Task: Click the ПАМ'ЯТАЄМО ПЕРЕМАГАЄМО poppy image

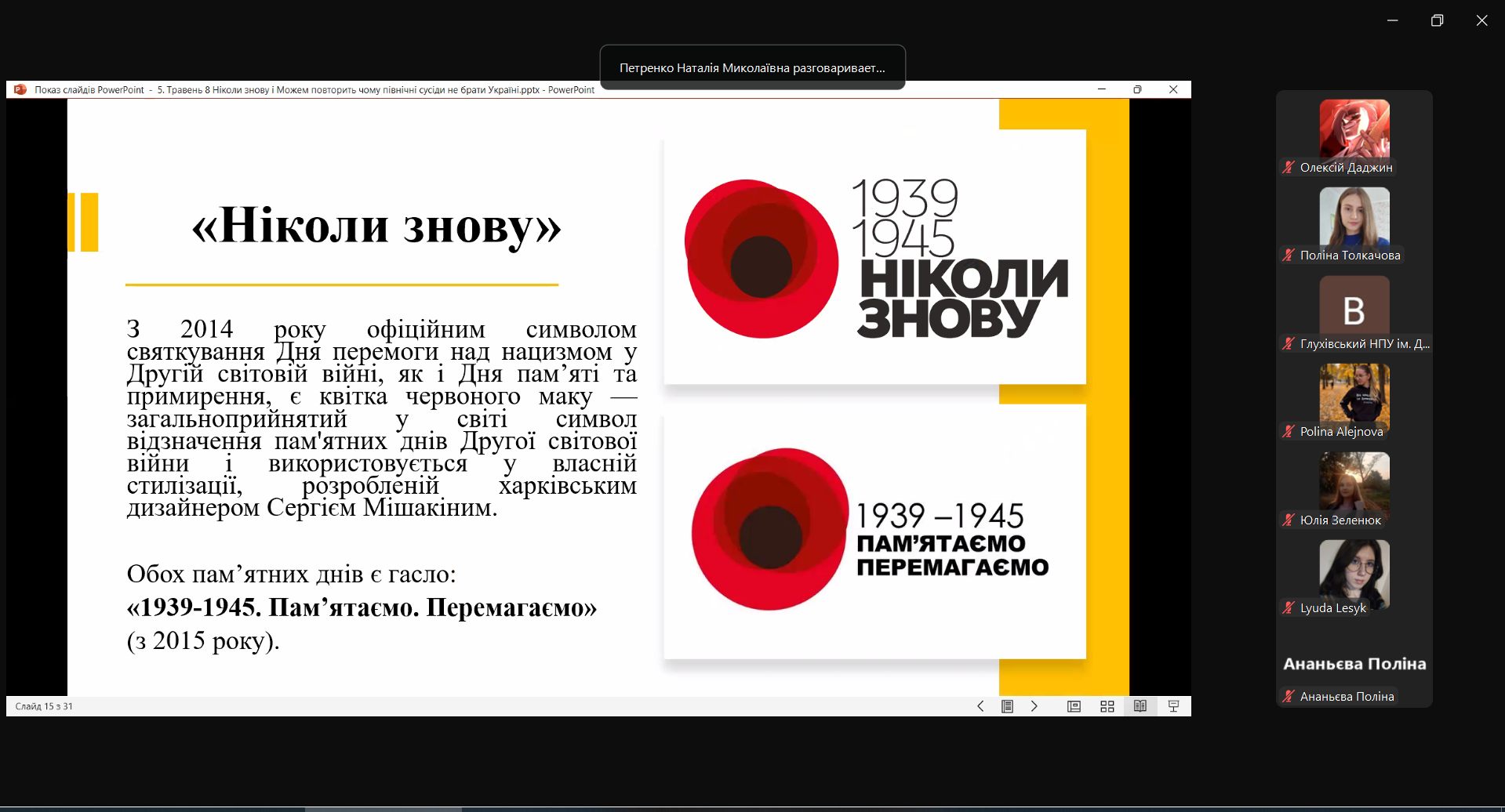Action: pos(874,531)
